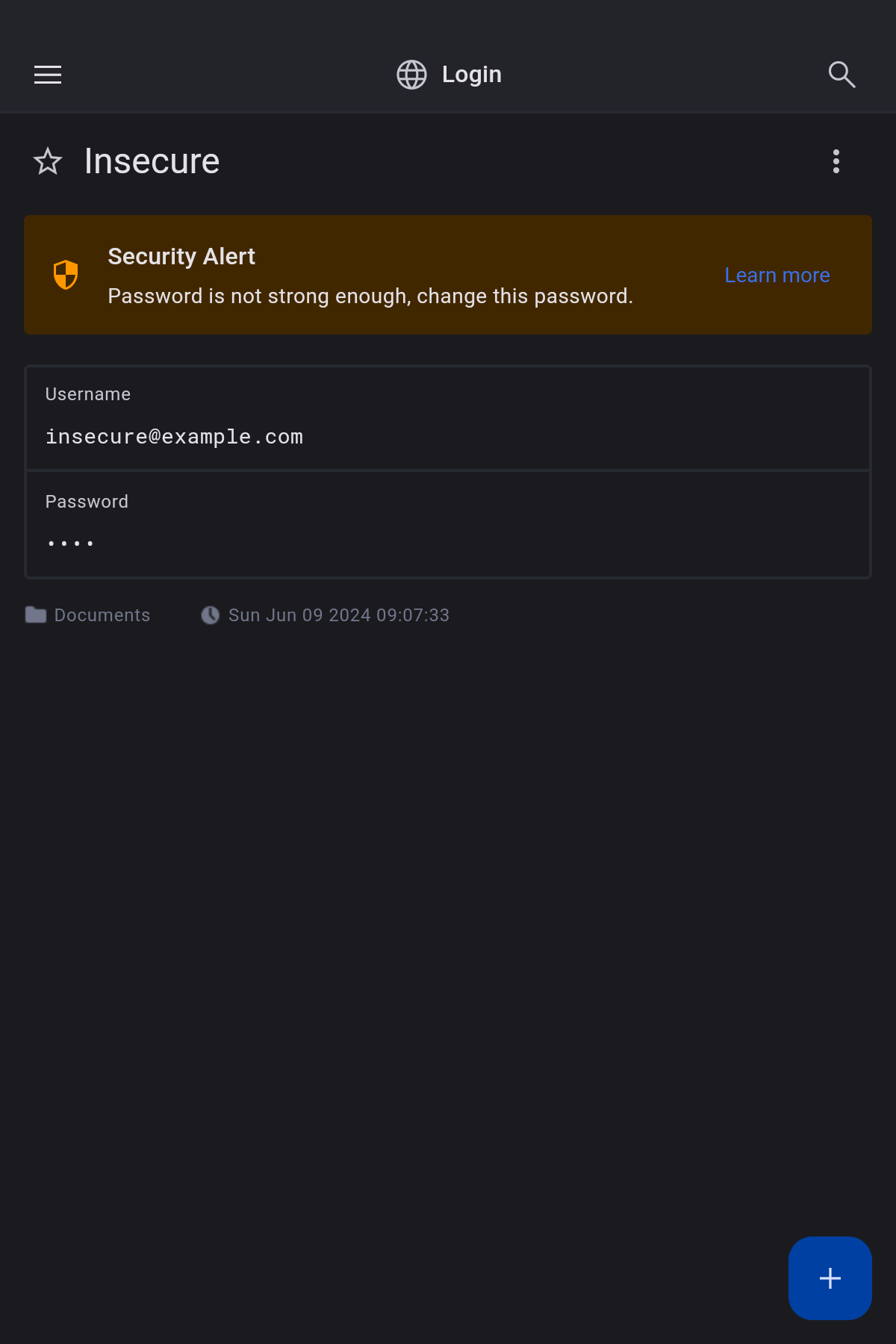Image resolution: width=896 pixels, height=1344 pixels.
Task: Toggle the favorite star for Insecure
Action: click(48, 161)
